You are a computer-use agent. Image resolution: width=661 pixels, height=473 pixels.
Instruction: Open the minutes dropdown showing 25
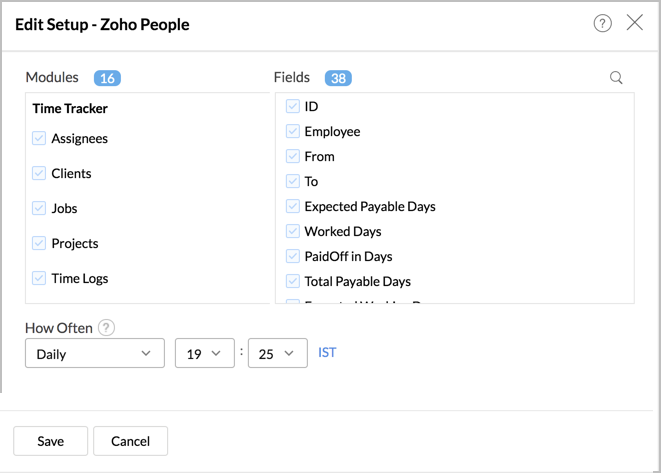[277, 354]
